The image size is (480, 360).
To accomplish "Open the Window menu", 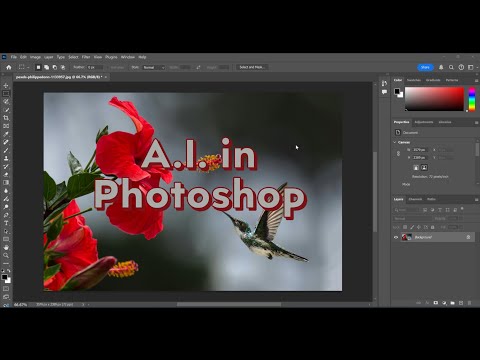I will tap(128, 57).
